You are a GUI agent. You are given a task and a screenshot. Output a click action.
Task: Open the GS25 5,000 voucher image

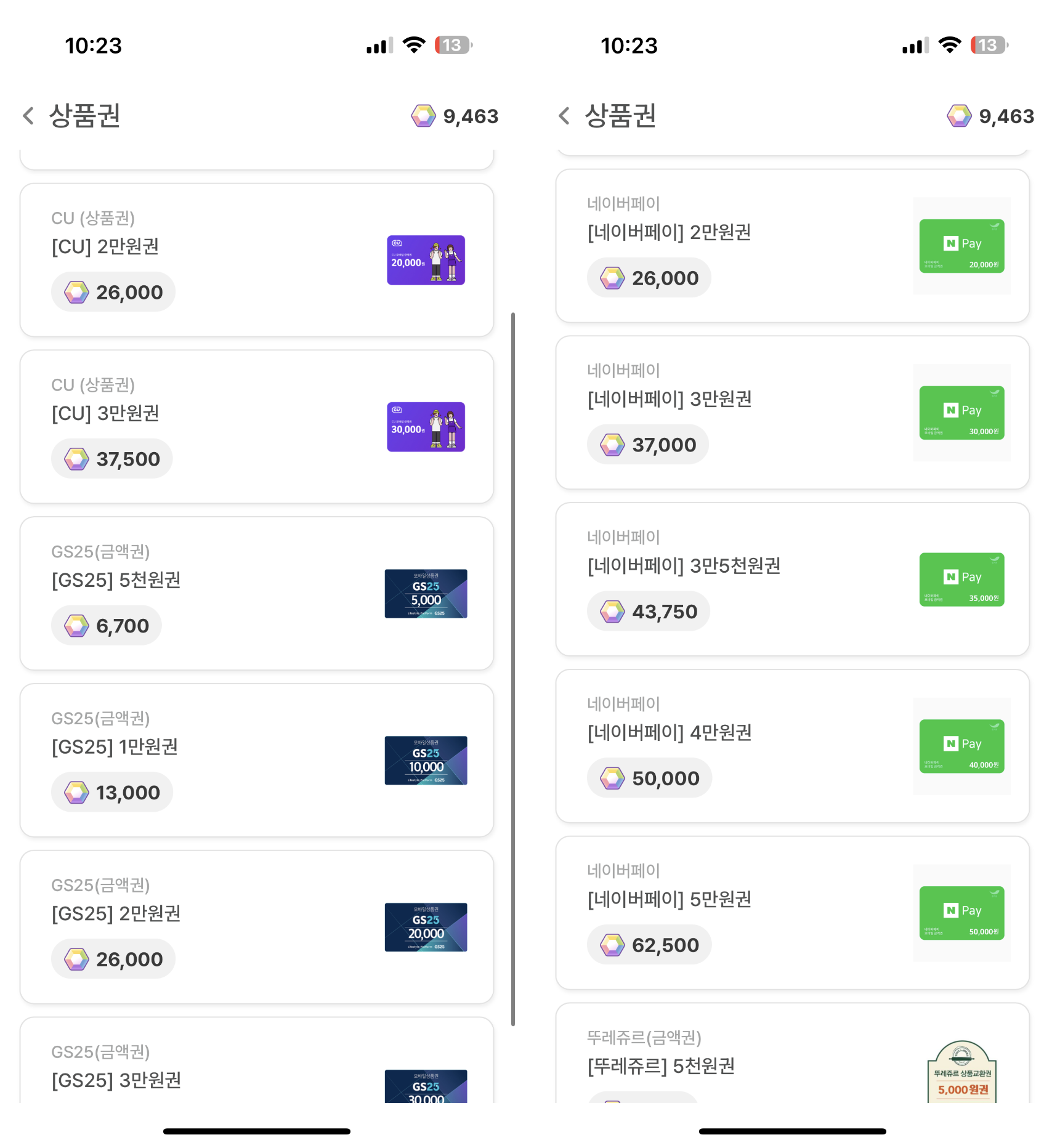(x=426, y=594)
